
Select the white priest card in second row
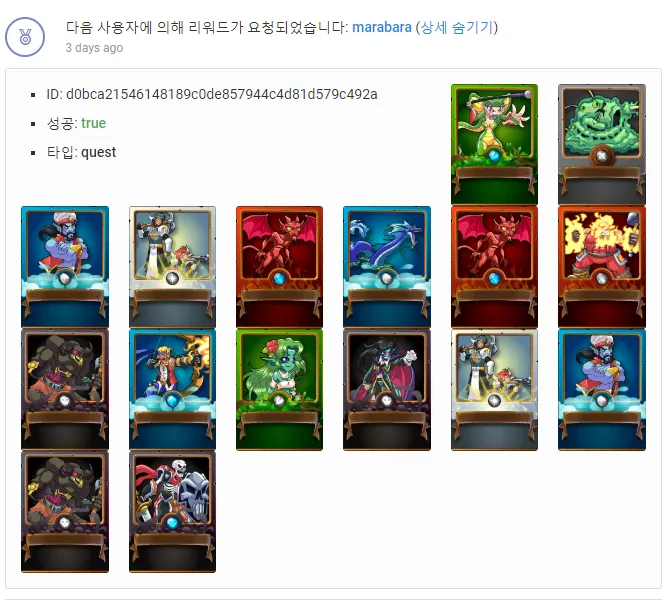(172, 267)
